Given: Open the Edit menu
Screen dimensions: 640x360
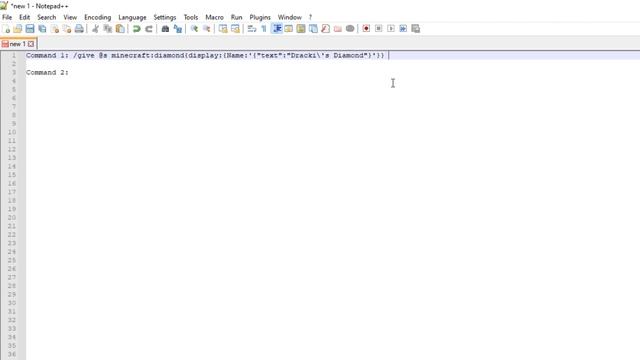Looking at the screenshot, I should coord(24,17).
